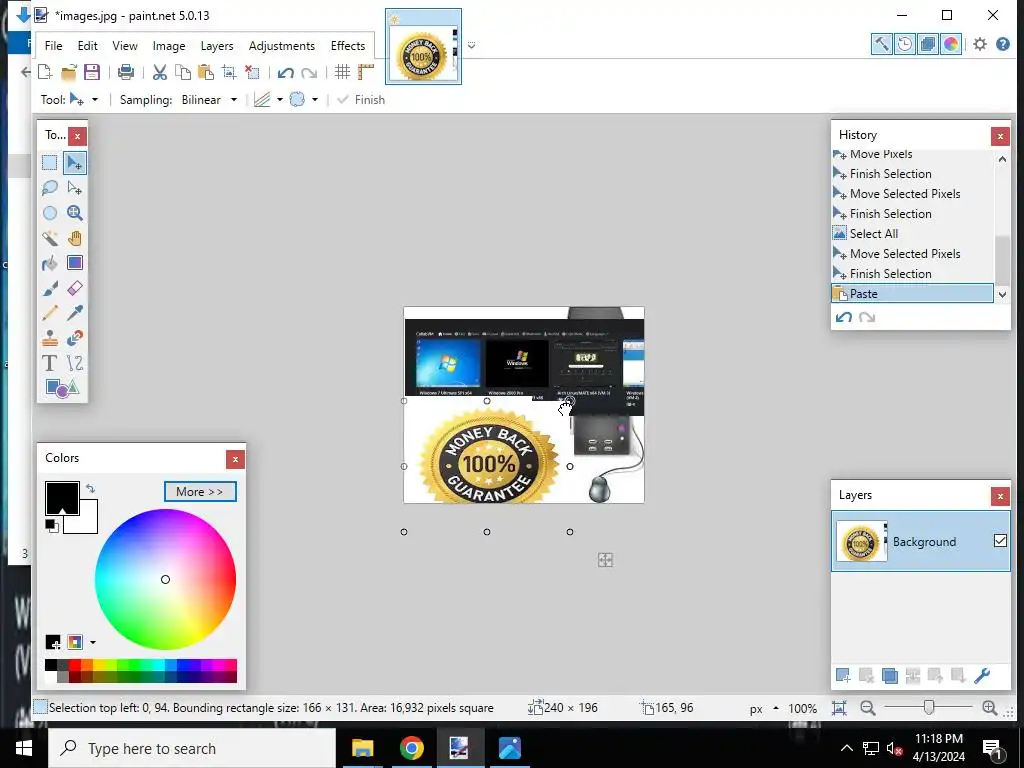Select the Magic Wand tool
This screenshot has width=1024, height=768.
click(50, 238)
